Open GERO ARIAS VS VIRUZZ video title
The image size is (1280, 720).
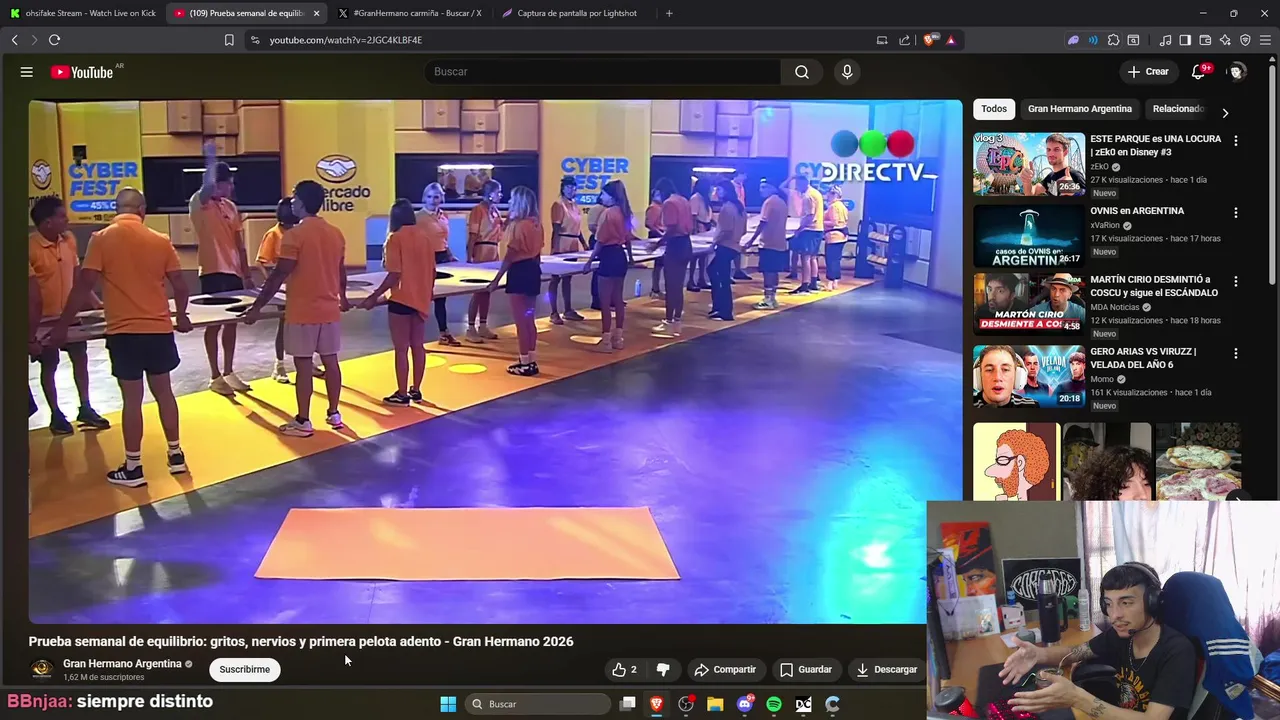(1143, 358)
